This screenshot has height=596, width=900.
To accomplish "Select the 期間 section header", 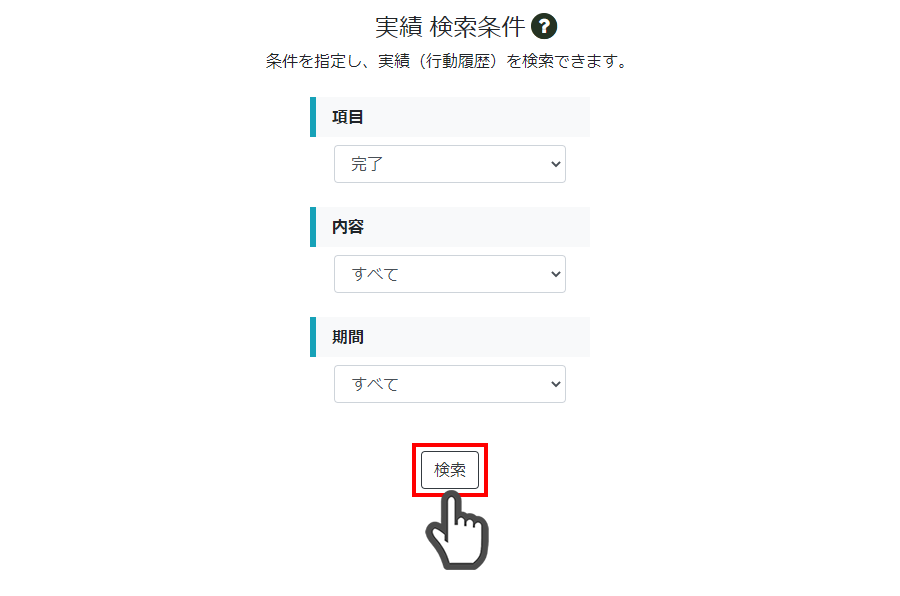I will click(x=450, y=337).
